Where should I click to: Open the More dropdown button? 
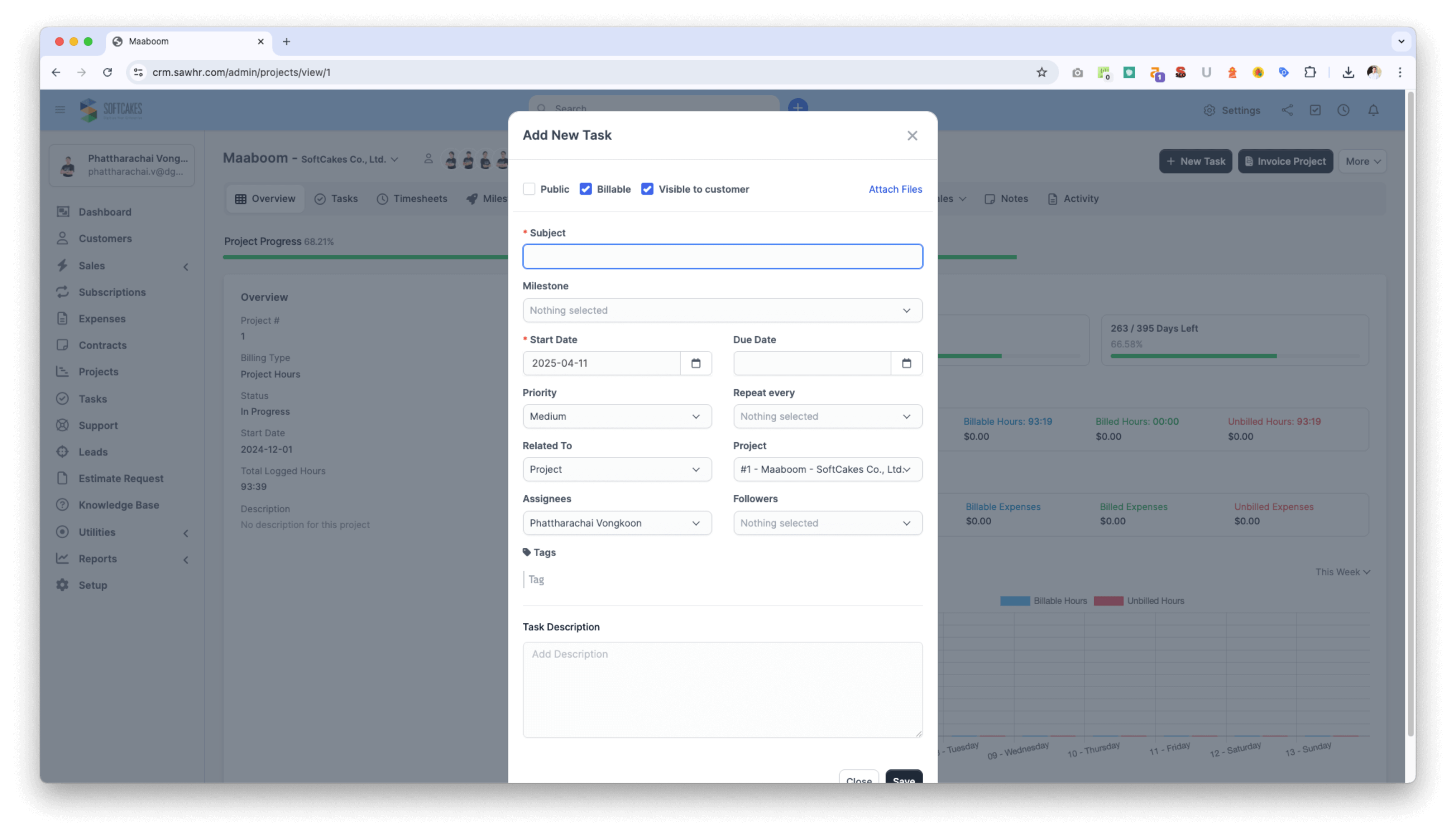[1362, 161]
